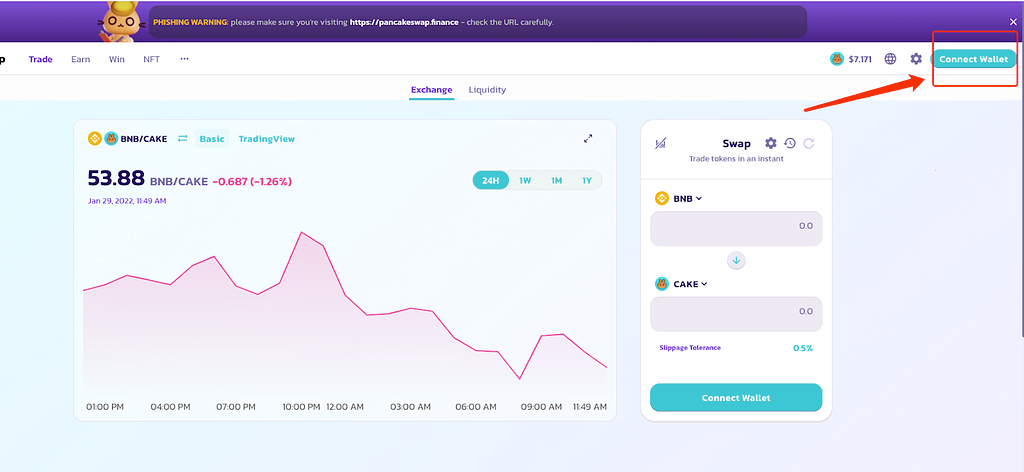Click the BNB/CAKE pair name text
Image resolution: width=1024 pixels, height=472 pixels.
pyautogui.click(x=144, y=138)
